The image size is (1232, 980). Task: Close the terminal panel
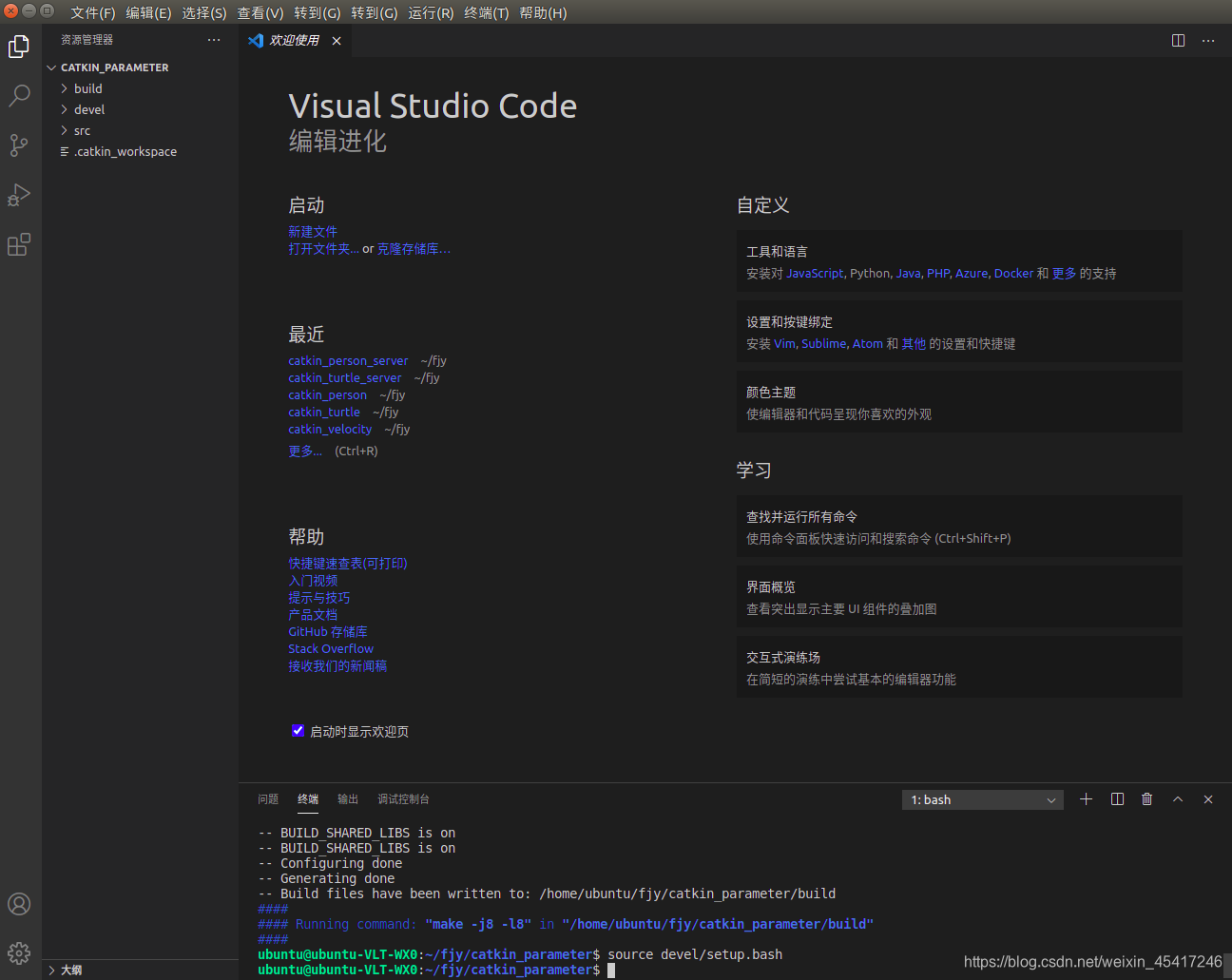pyautogui.click(x=1208, y=799)
